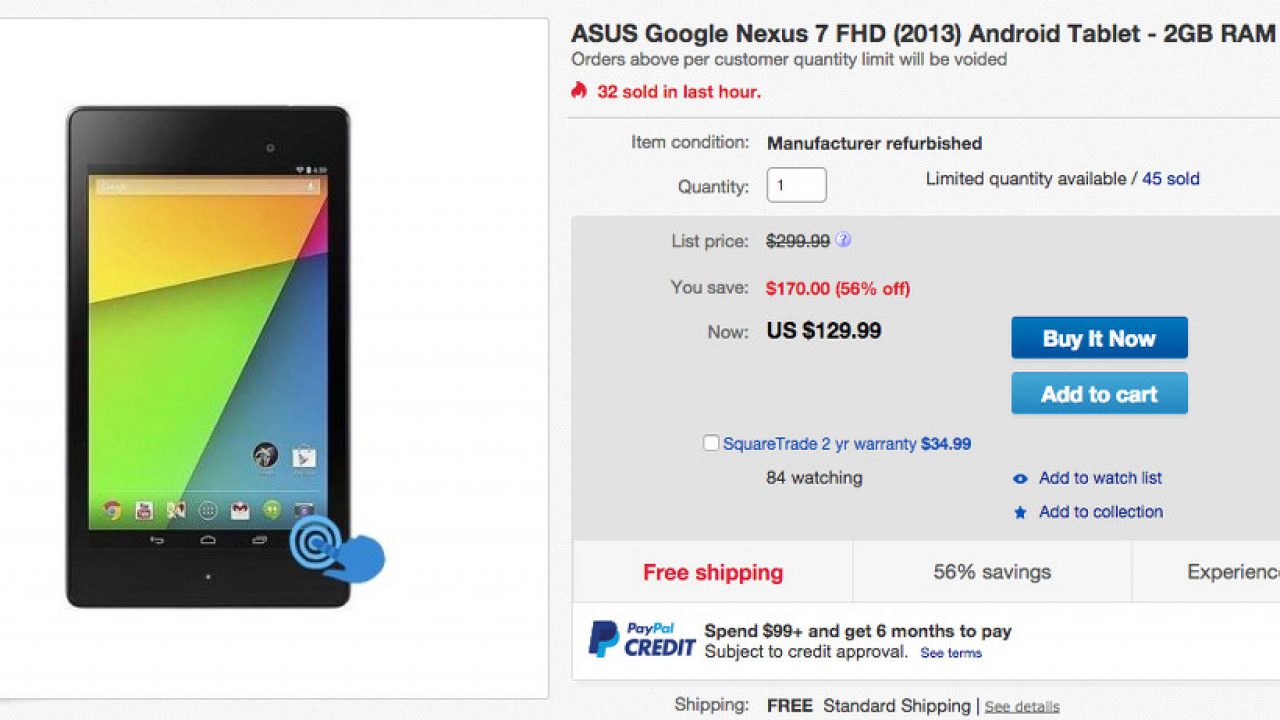
Task: Open the 45 sold link
Action: 1170,179
